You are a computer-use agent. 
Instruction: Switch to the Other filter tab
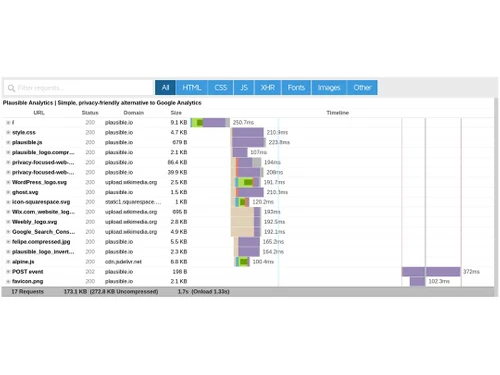362,88
